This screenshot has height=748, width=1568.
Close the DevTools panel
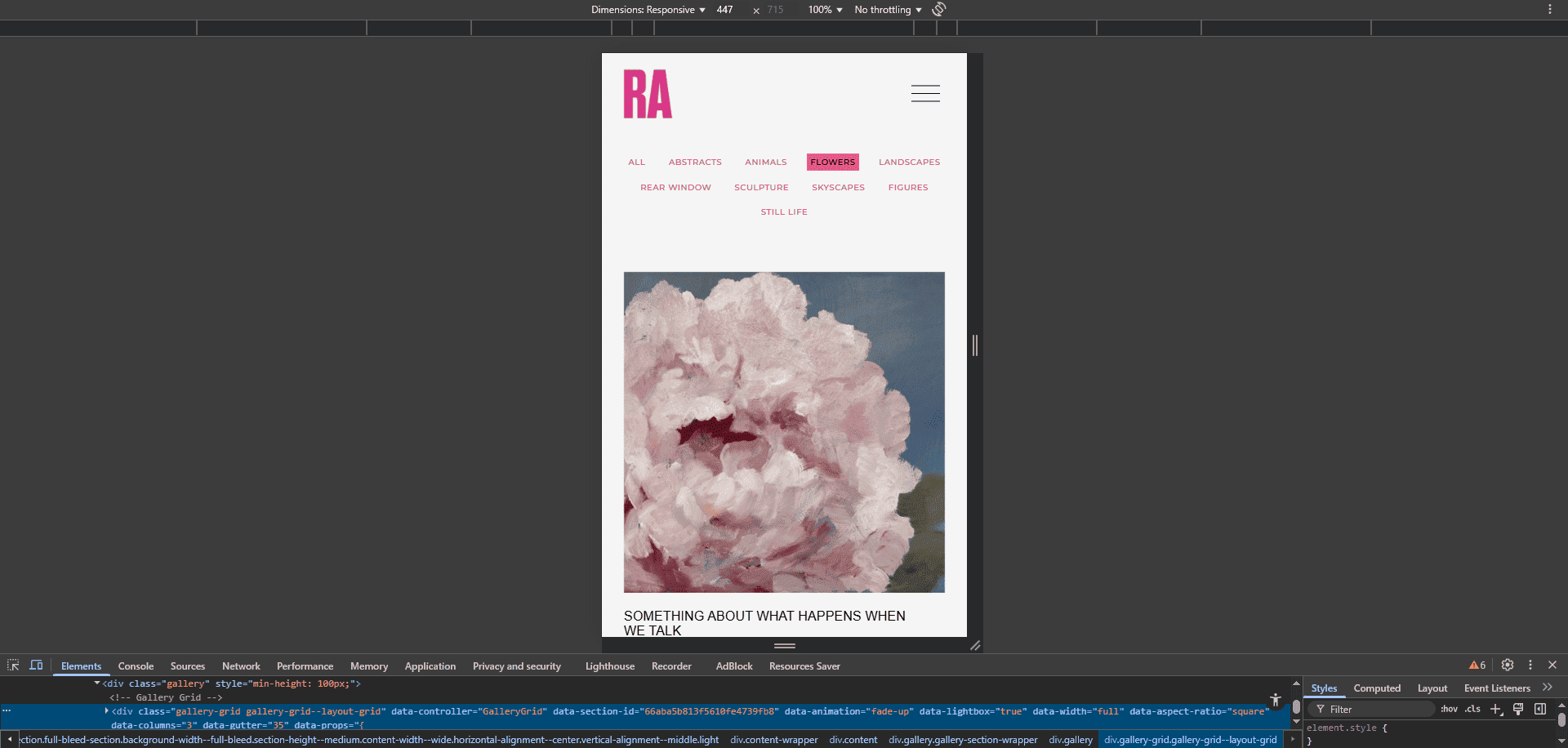(x=1552, y=666)
